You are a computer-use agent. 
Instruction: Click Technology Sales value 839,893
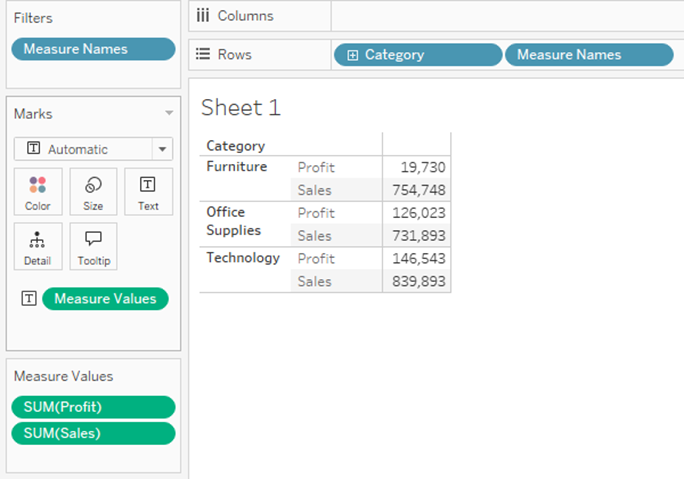pyautogui.click(x=419, y=281)
